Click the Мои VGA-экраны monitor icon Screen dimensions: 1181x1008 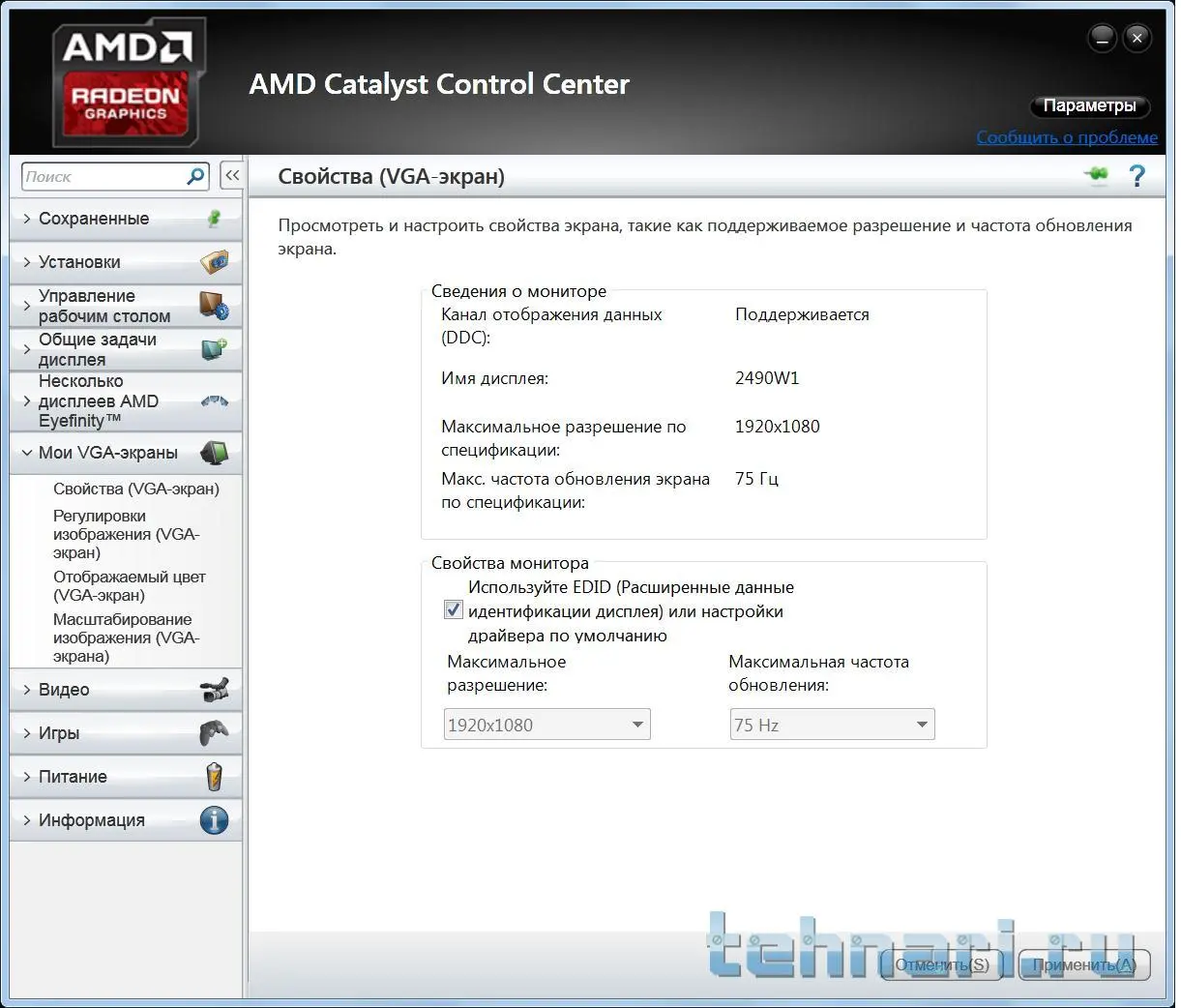(x=215, y=453)
